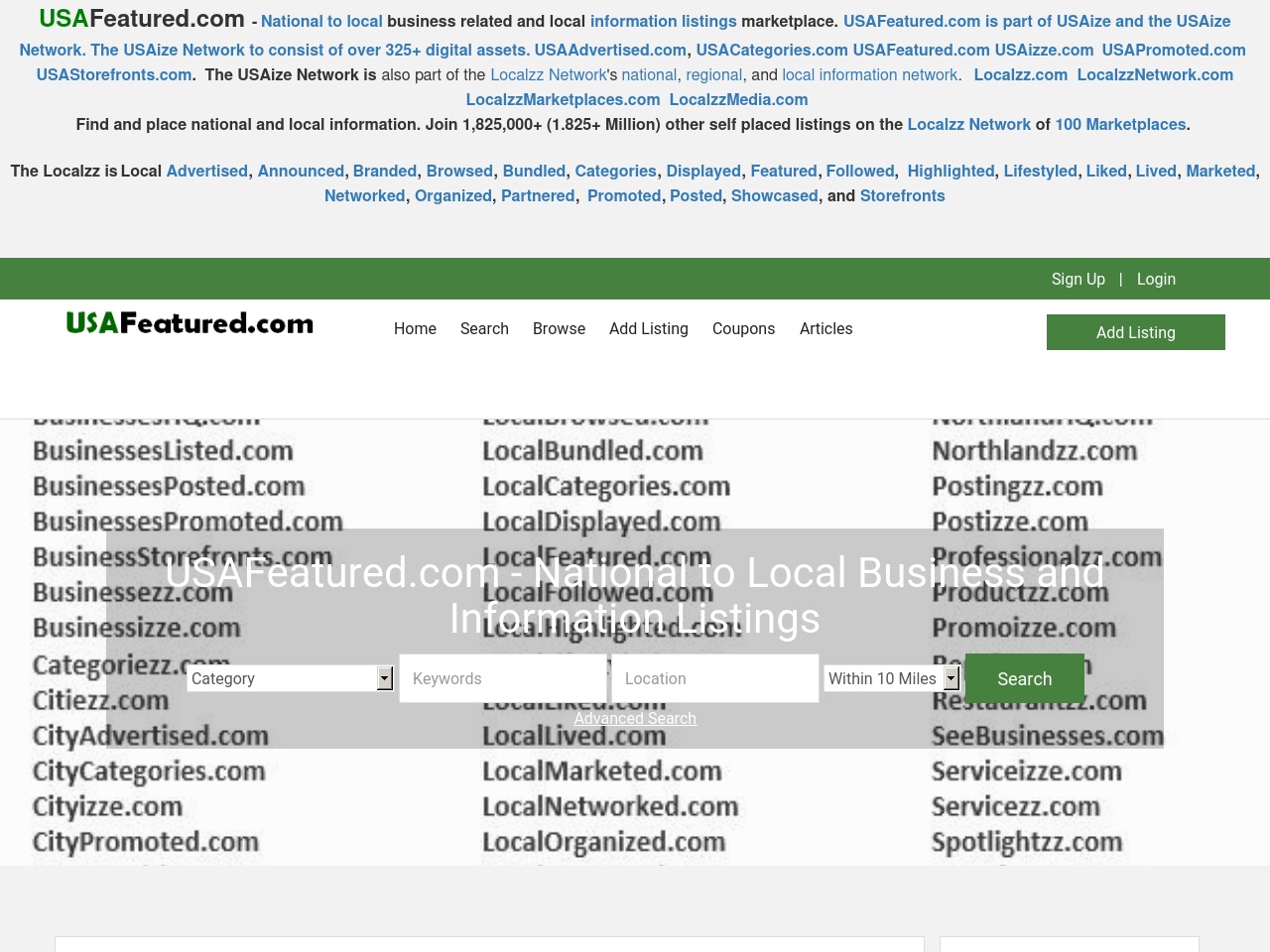Click the Location input field

click(715, 678)
